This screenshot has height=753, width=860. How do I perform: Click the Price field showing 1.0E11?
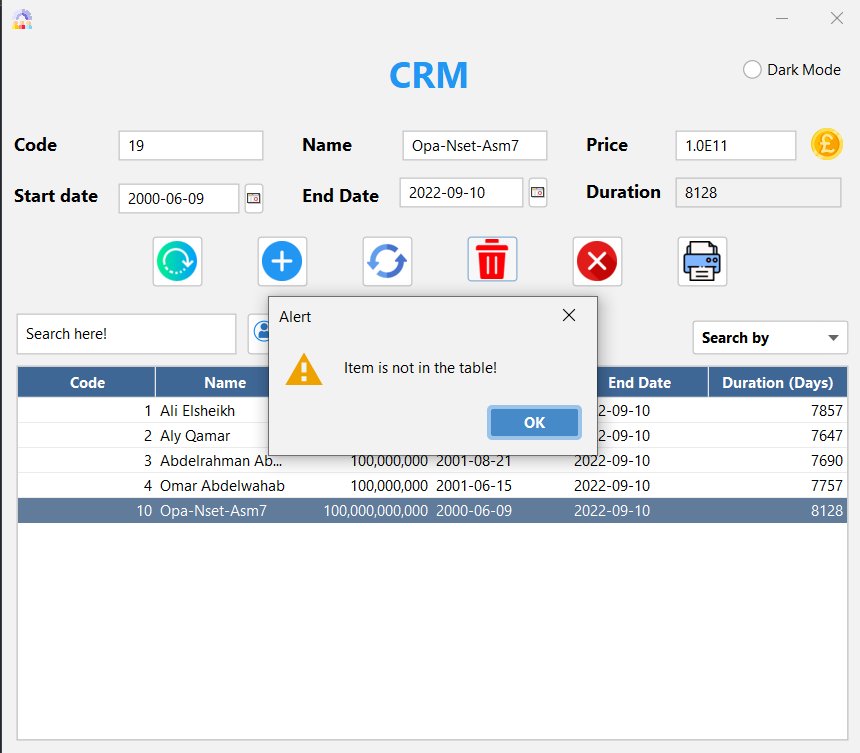coord(735,145)
